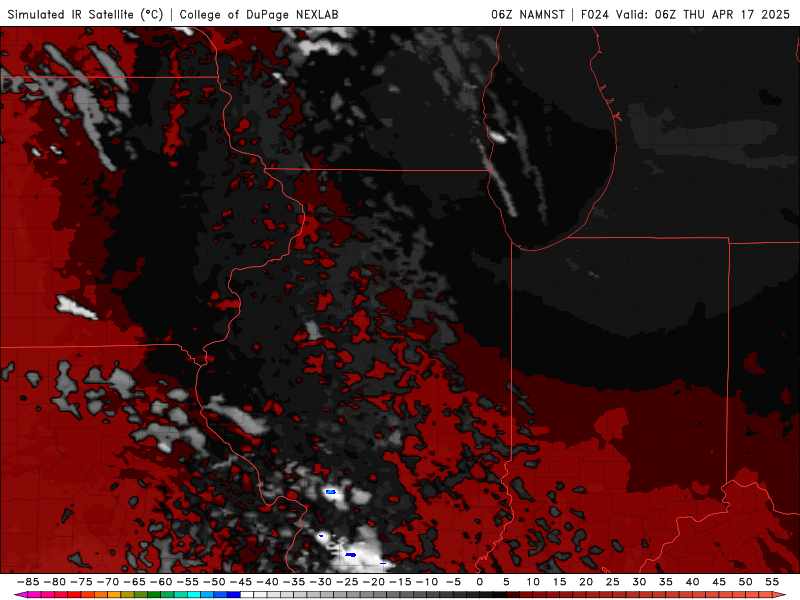Click the 40 label on the color scale
Viewport: 800px width, 600px height.
point(692,582)
